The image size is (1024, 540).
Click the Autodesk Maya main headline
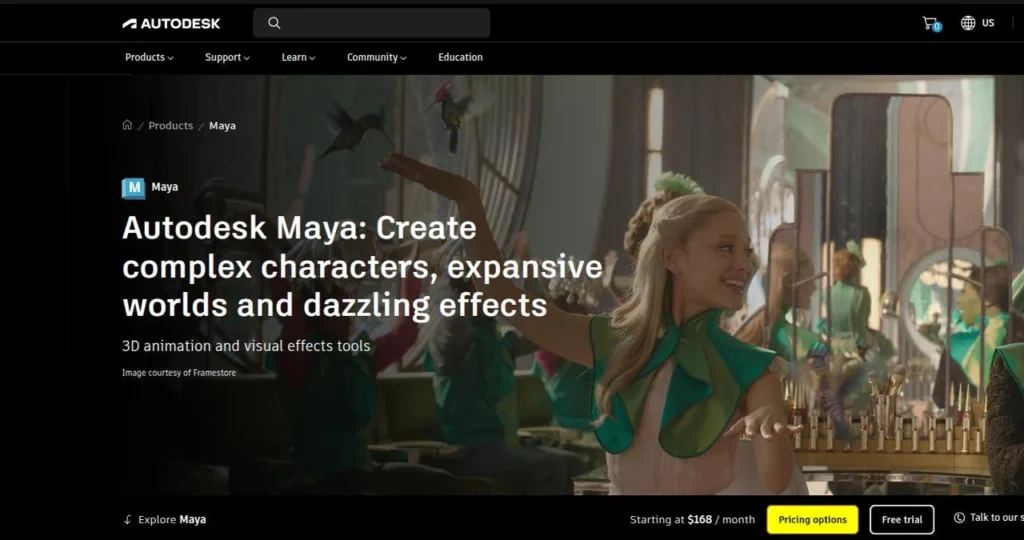(362, 266)
